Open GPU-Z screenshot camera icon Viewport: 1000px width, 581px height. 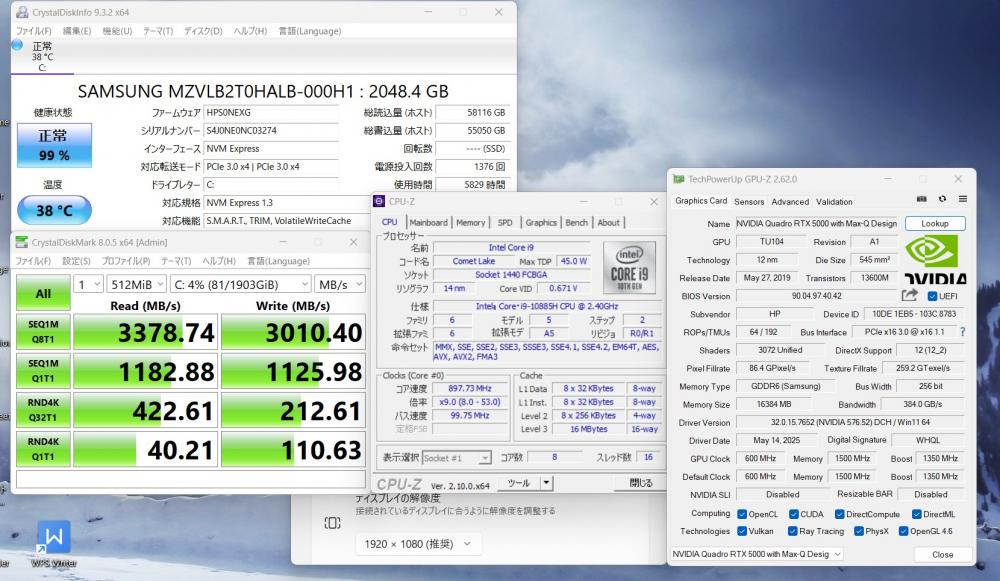[922, 199]
